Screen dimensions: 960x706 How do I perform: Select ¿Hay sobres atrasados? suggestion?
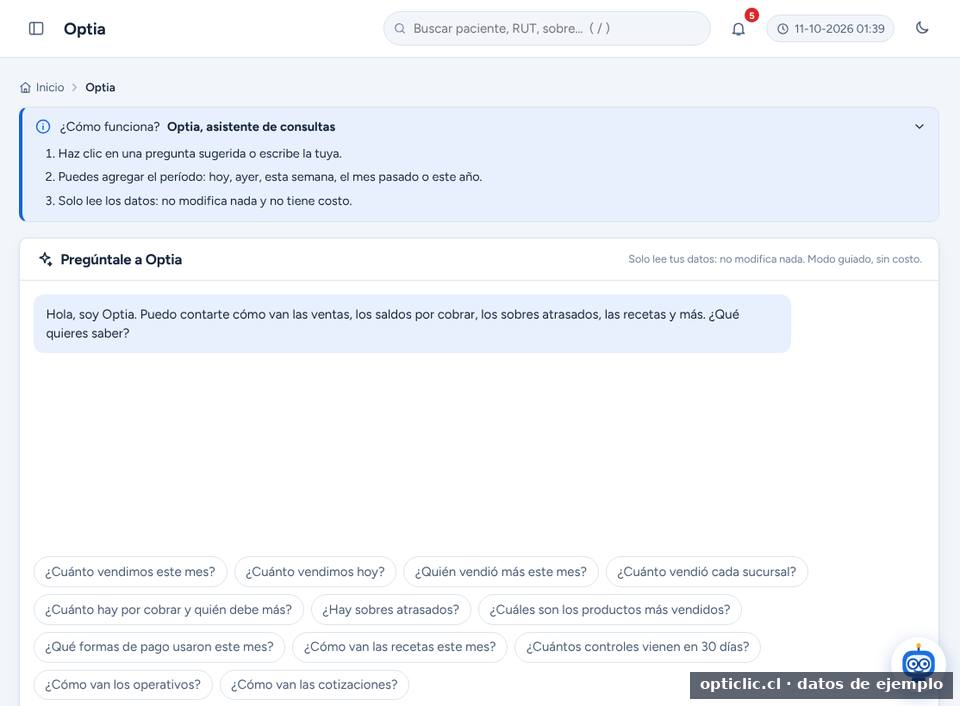[x=391, y=609]
